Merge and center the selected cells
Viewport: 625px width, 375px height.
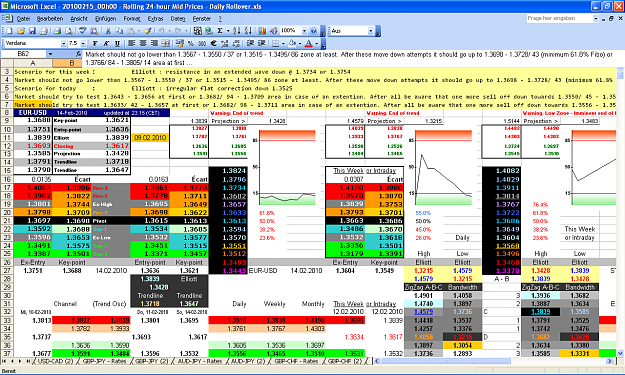(165, 43)
